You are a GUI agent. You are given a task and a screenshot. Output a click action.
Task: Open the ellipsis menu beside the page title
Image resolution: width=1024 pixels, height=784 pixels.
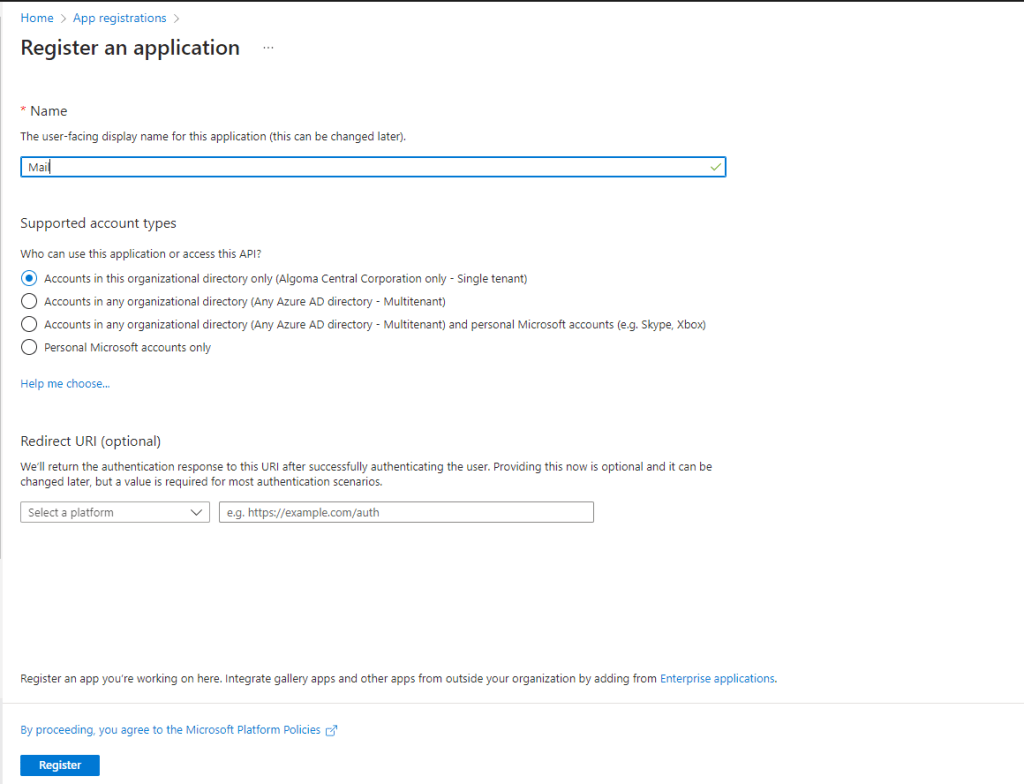[267, 47]
